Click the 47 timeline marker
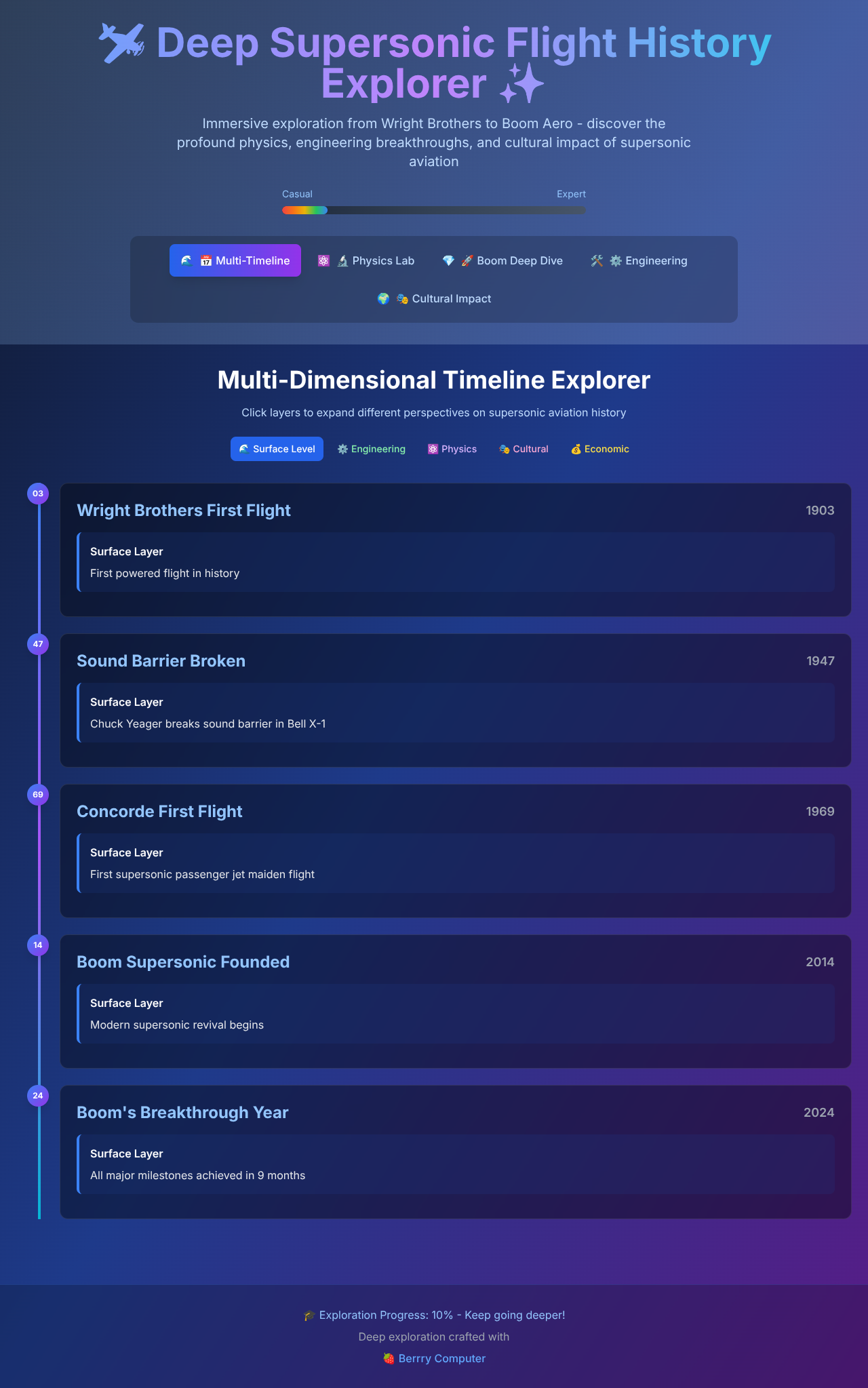The width and height of the screenshot is (868, 1388). pyautogui.click(x=38, y=643)
